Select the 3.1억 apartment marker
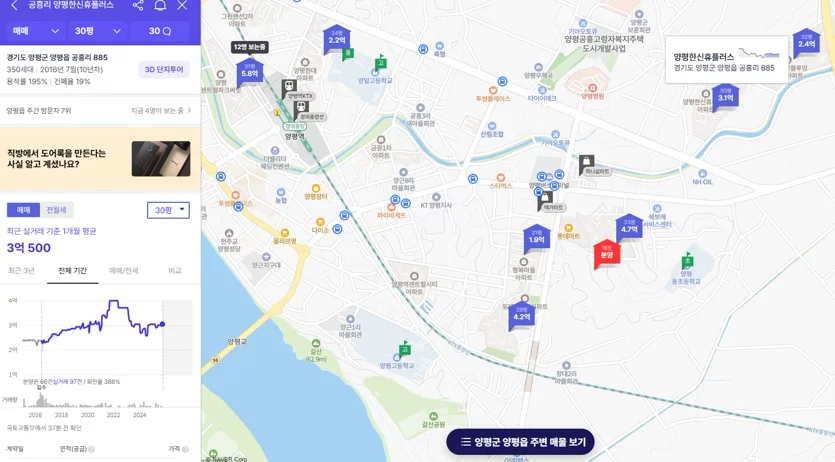The image size is (835, 462). click(725, 97)
